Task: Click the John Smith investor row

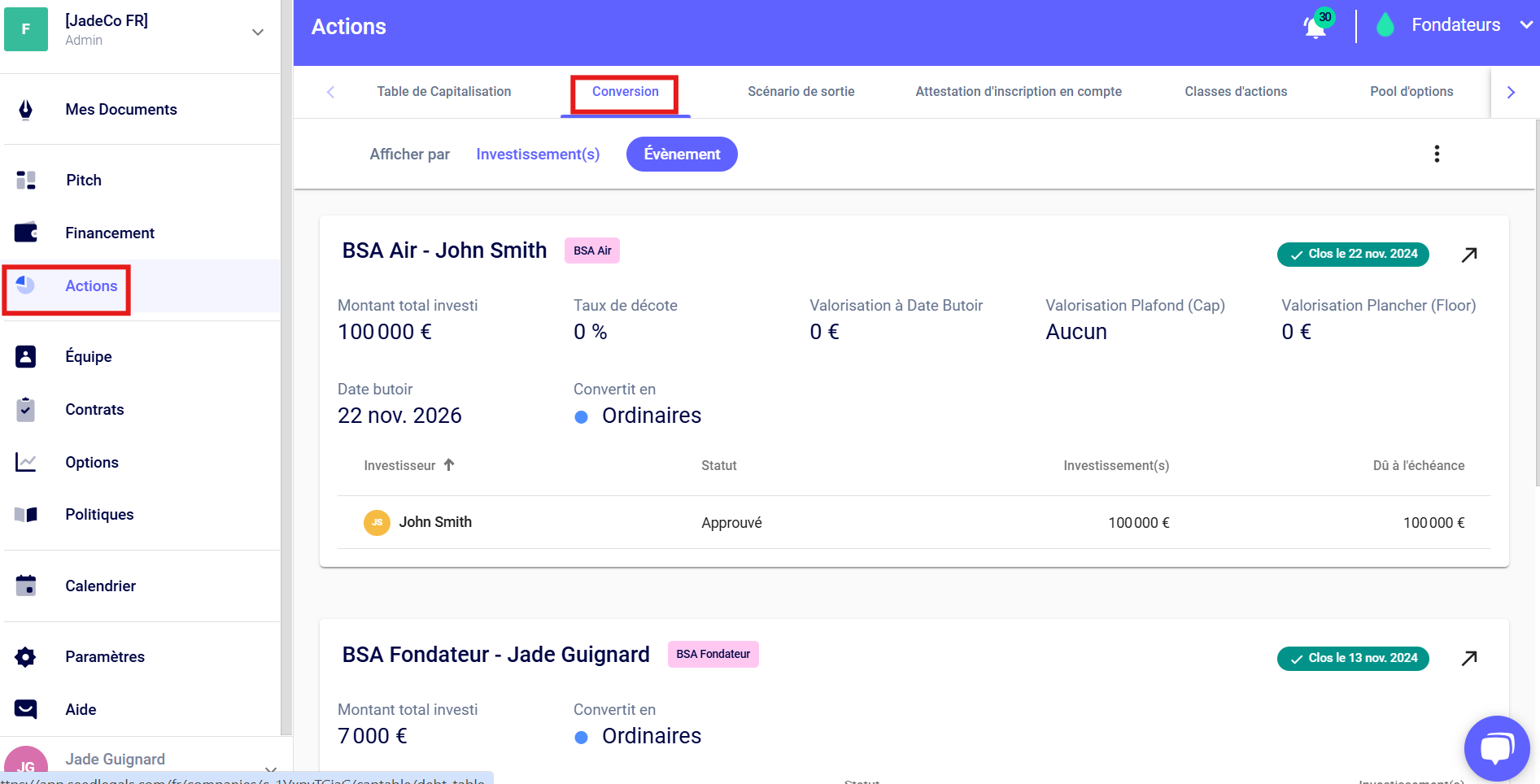Action: coord(435,522)
